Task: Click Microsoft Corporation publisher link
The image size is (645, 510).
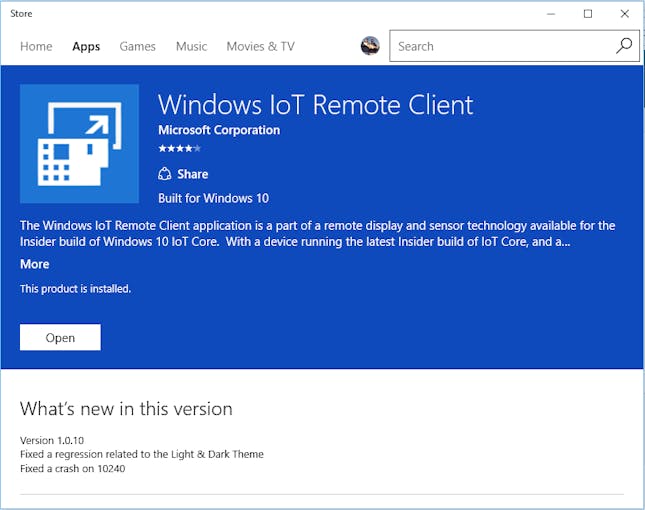Action: pos(219,130)
